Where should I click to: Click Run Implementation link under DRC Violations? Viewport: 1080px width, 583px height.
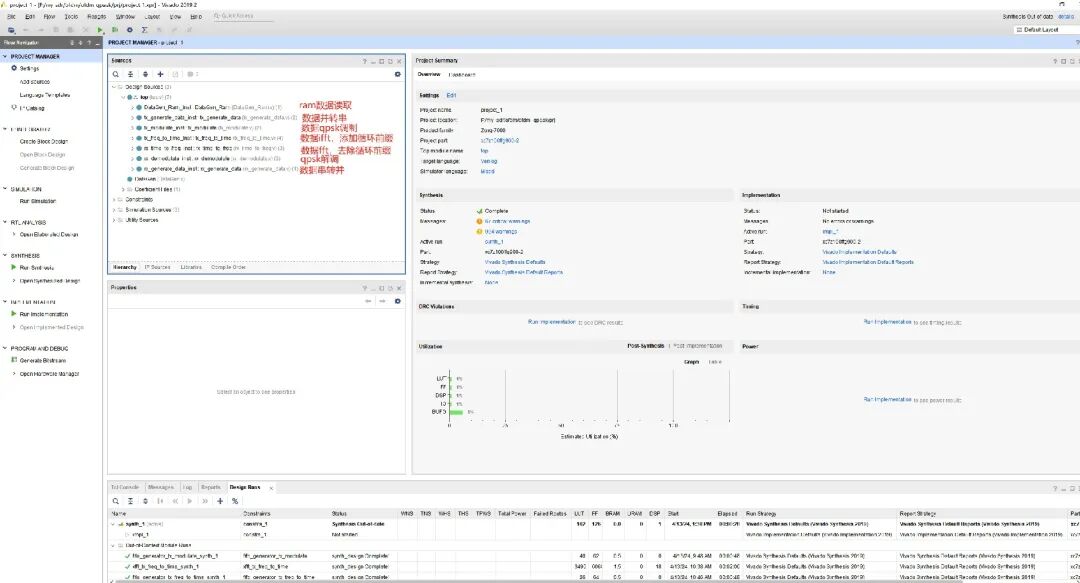pos(551,322)
